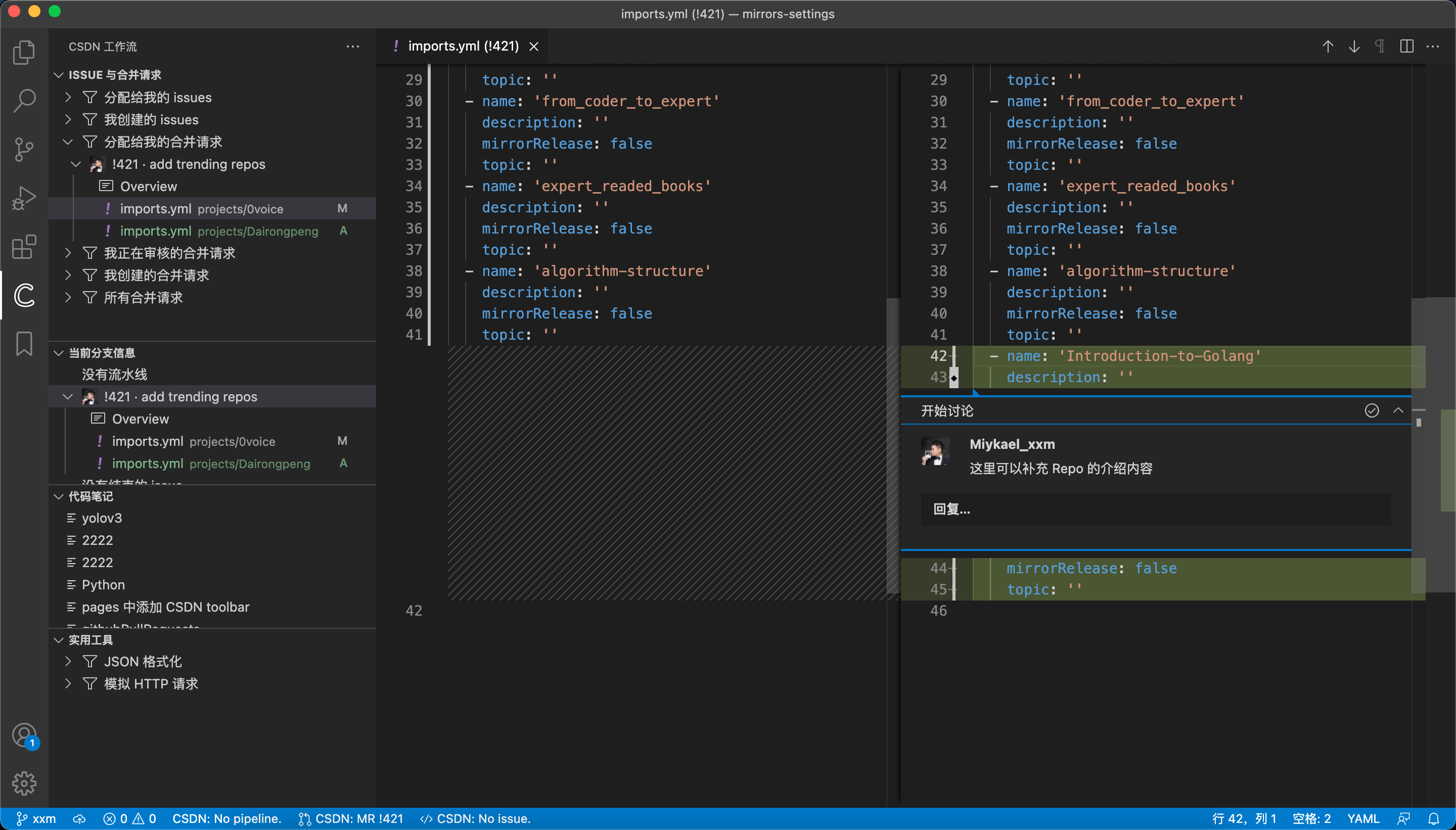The image size is (1456, 830).
Task: Select the imports.yml (!421) editor tab
Action: (x=463, y=46)
